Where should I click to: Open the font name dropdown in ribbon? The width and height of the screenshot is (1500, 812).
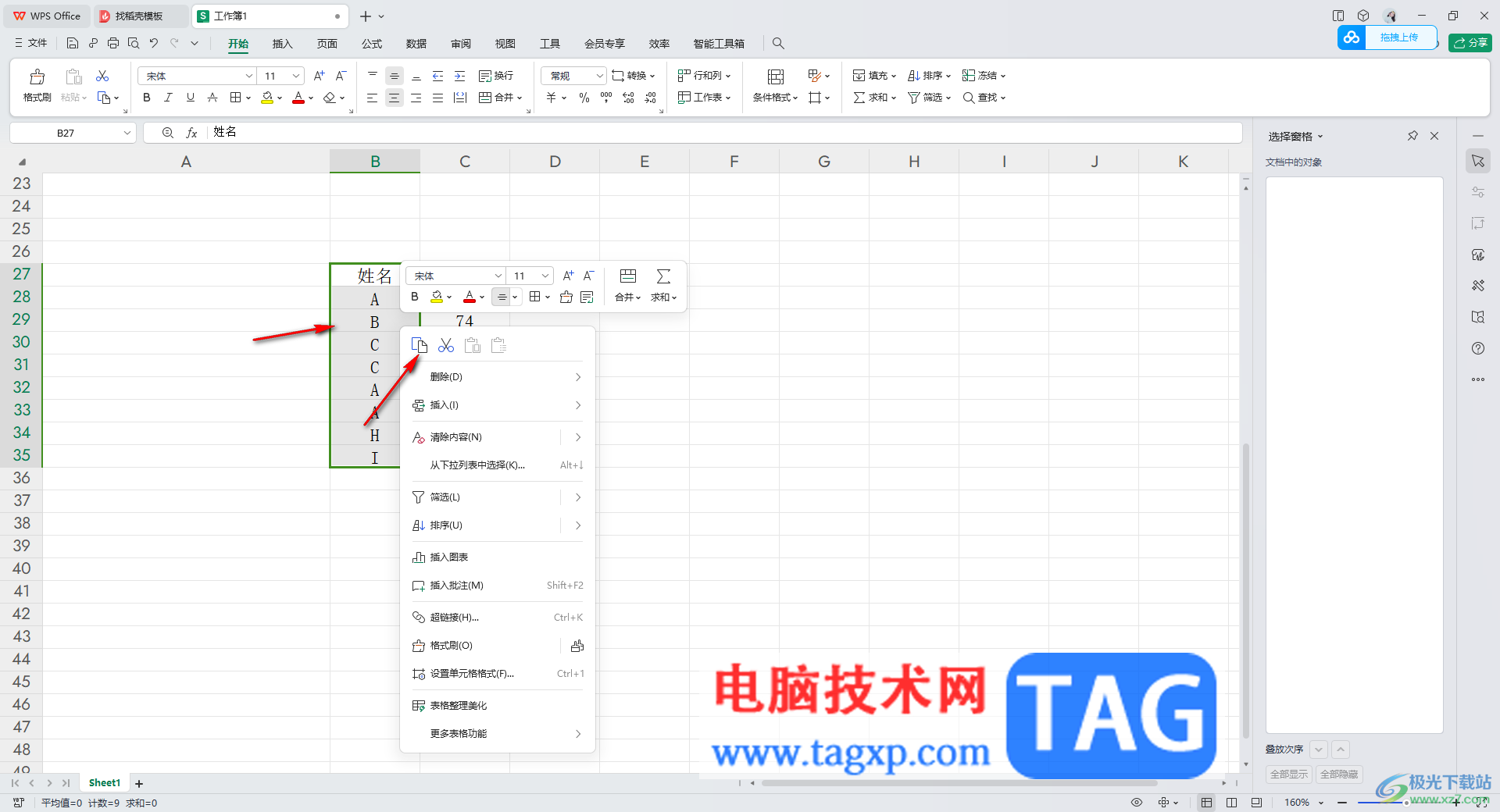pyautogui.click(x=249, y=76)
